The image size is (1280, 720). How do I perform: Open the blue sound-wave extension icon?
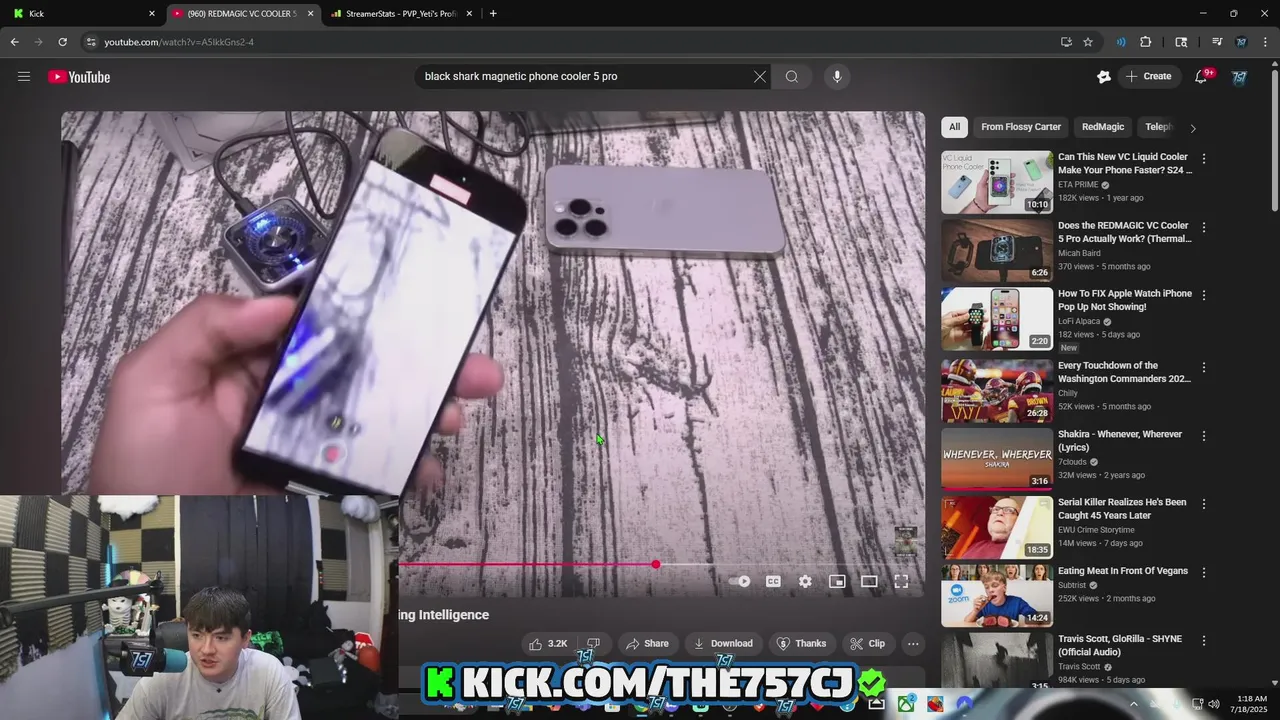(x=1121, y=42)
